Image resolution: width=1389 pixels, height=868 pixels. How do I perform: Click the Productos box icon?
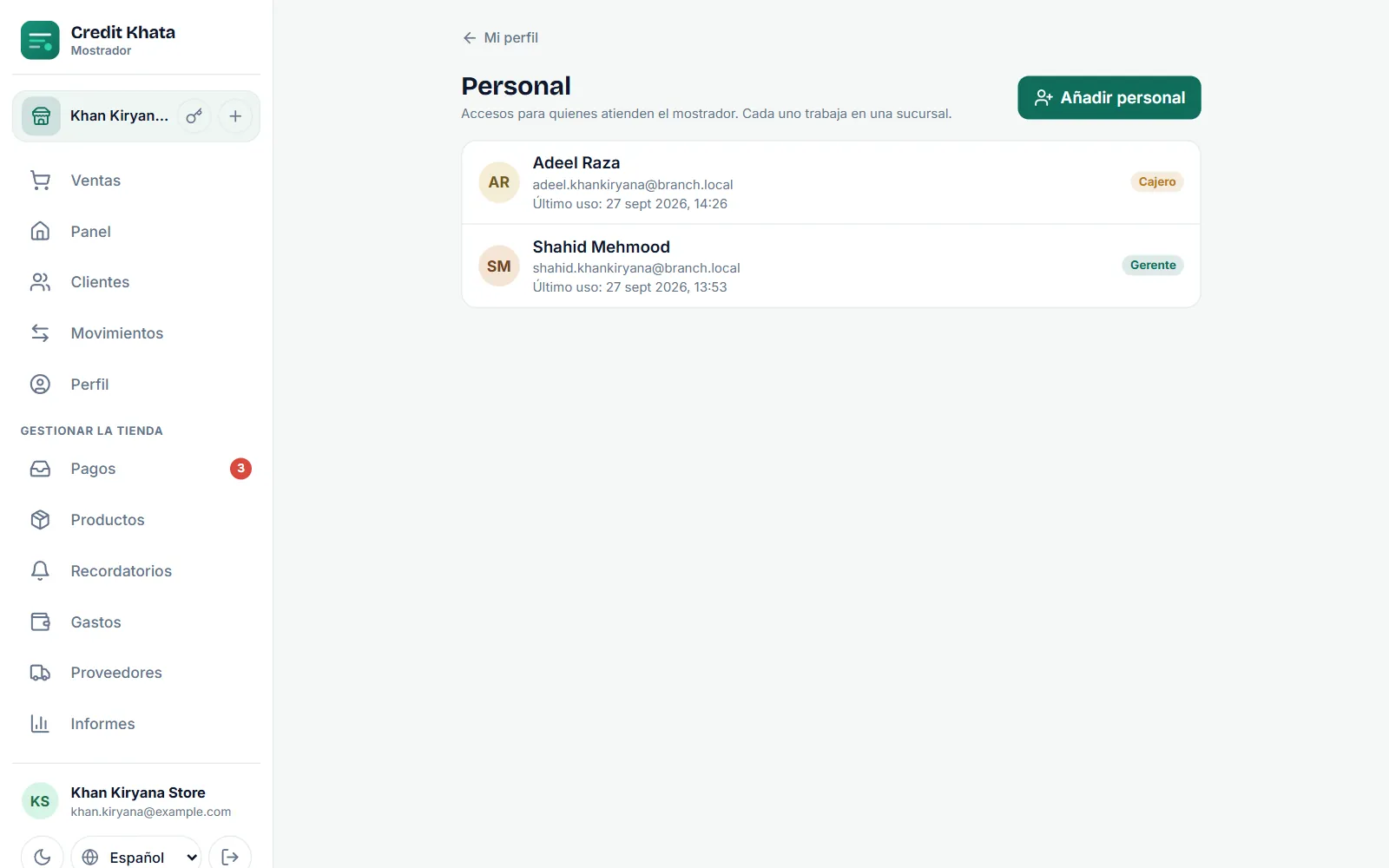tap(40, 520)
